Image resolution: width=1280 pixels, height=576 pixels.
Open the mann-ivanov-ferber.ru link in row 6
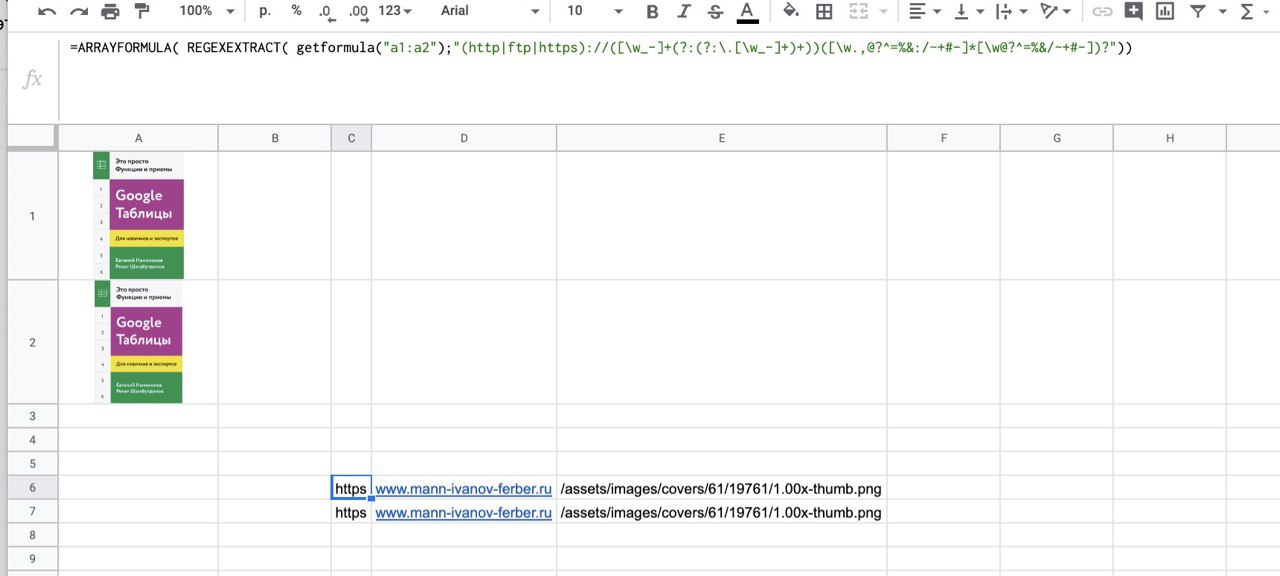pos(464,489)
